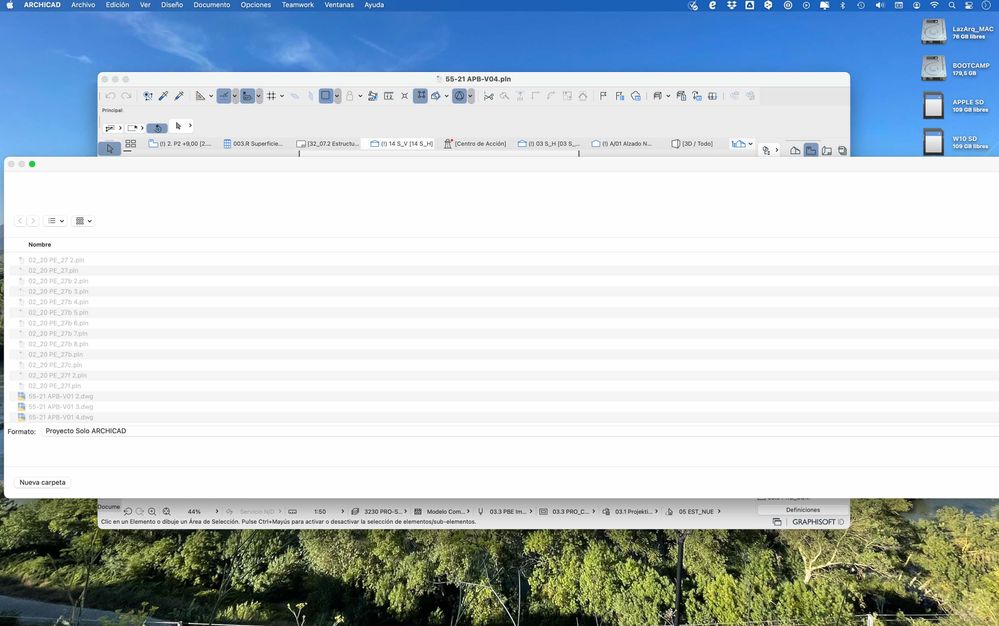The height and width of the screenshot is (626, 999).
Task: Switch to the '[3D / Todo]' tab
Action: click(x=693, y=144)
